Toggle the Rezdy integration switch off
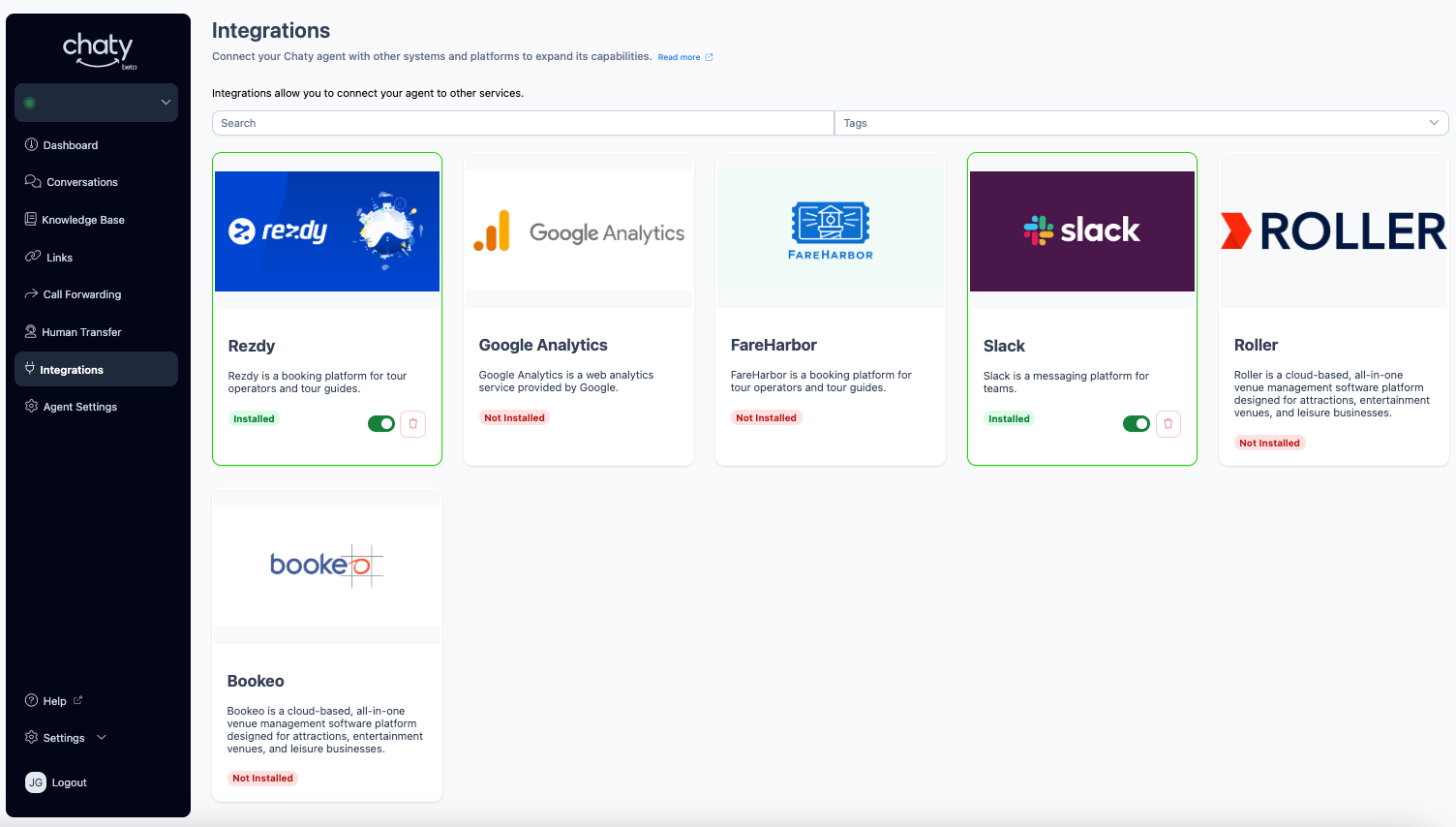This screenshot has width=1456, height=827. point(381,423)
